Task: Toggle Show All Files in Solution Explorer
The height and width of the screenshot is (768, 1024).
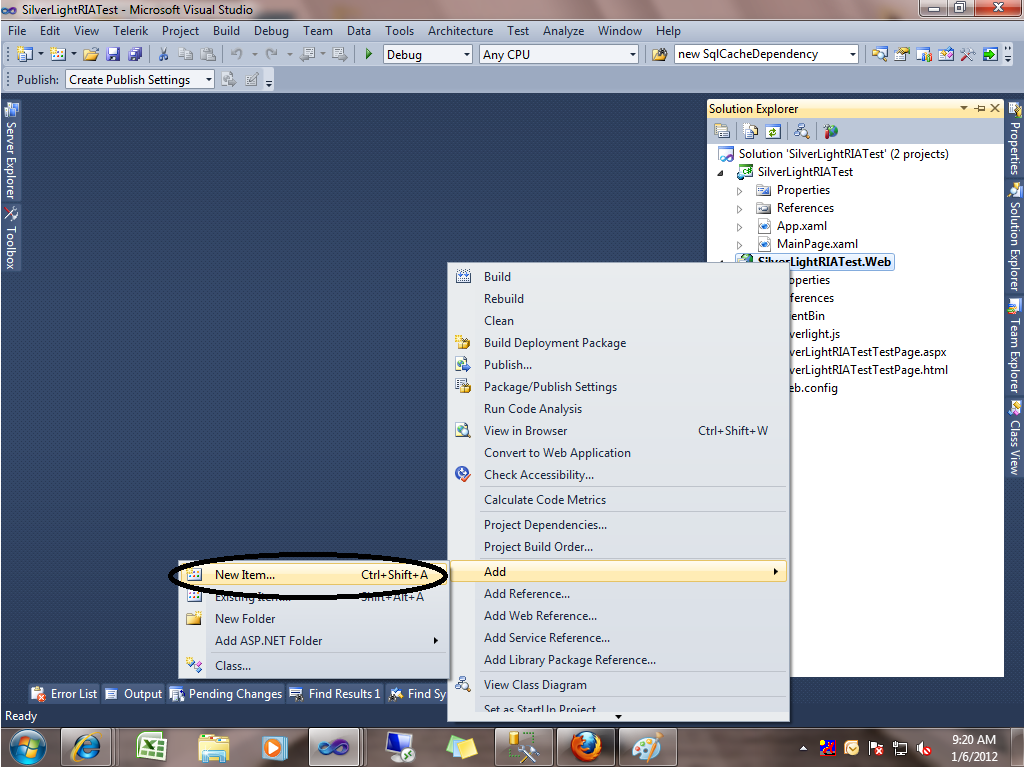Action: pyautogui.click(x=750, y=131)
